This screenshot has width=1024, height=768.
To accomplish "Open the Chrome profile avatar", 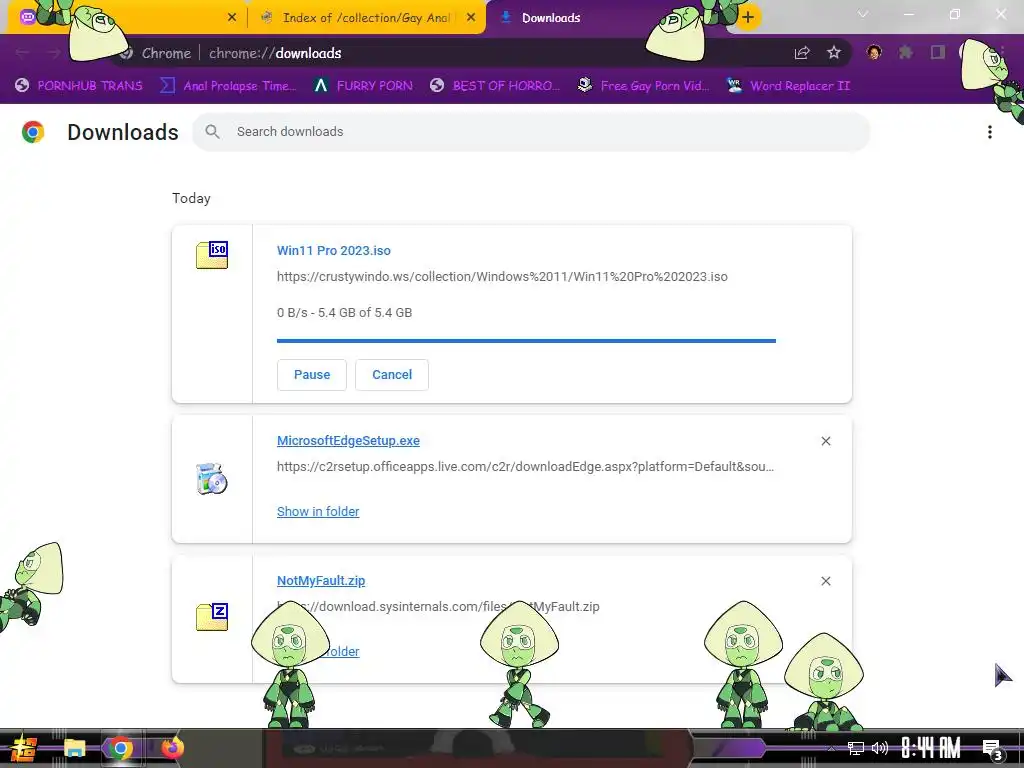I will click(874, 52).
